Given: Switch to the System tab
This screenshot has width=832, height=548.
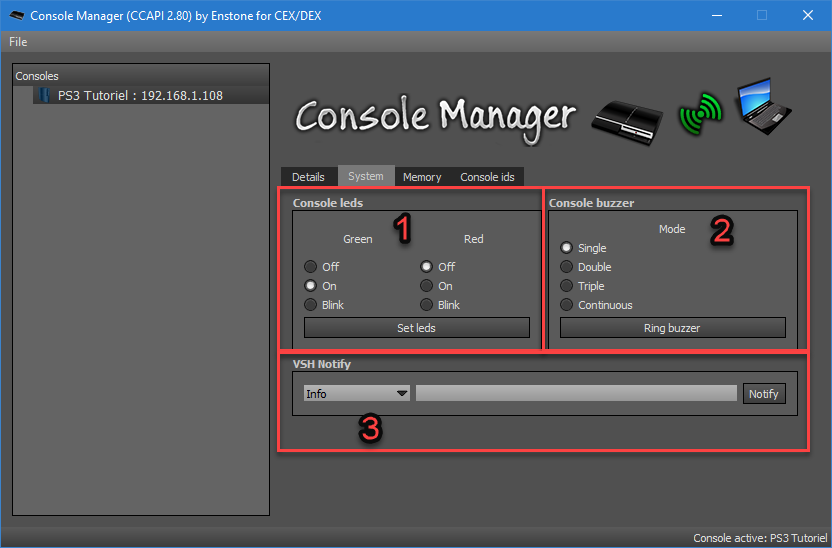Looking at the screenshot, I should pyautogui.click(x=366, y=176).
